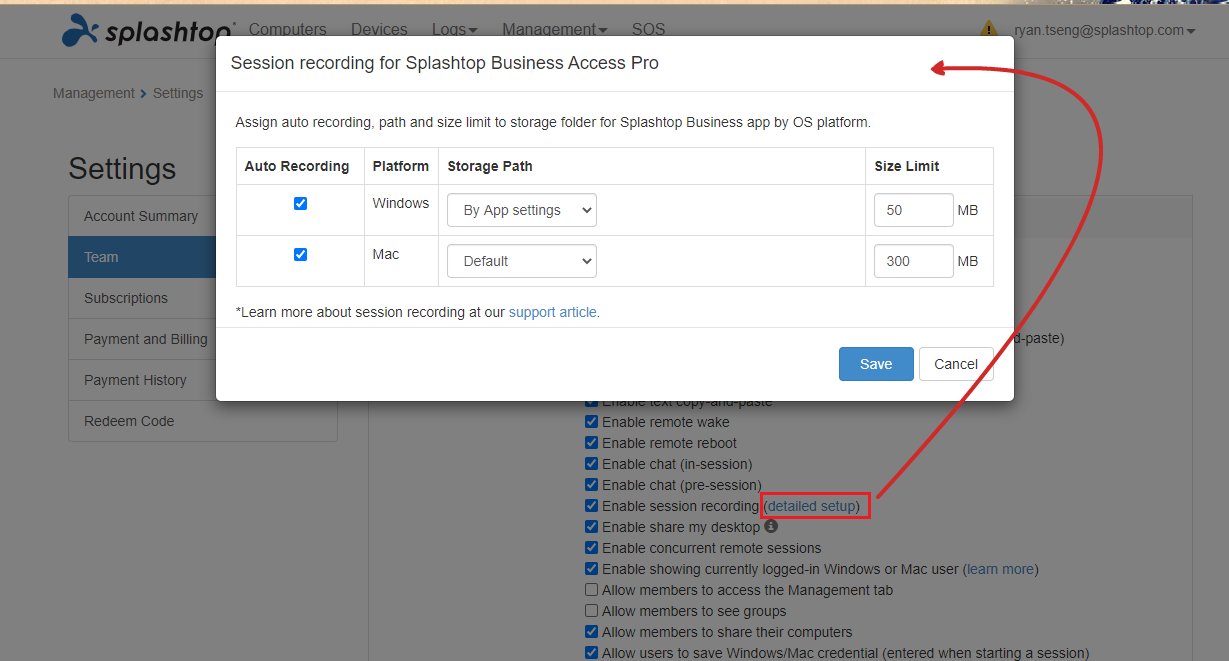Image resolution: width=1229 pixels, height=661 pixels.
Task: Uncheck Enable remote reboot
Action: coord(592,443)
